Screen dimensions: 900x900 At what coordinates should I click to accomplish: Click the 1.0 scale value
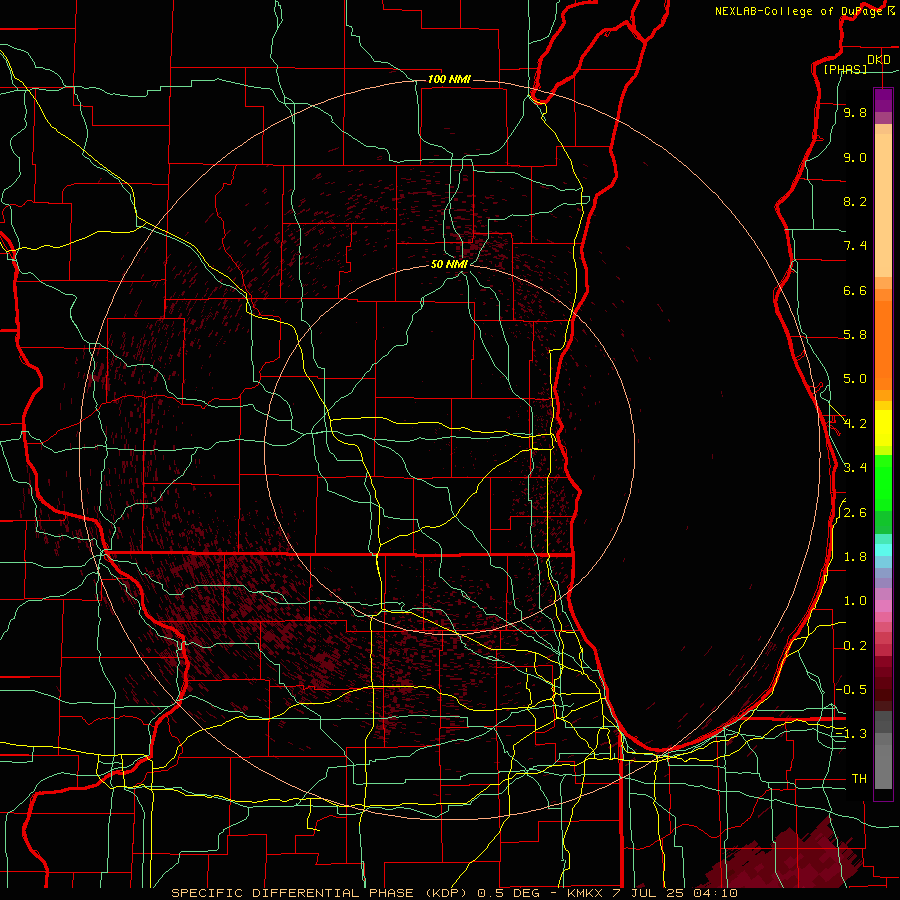[x=855, y=601]
